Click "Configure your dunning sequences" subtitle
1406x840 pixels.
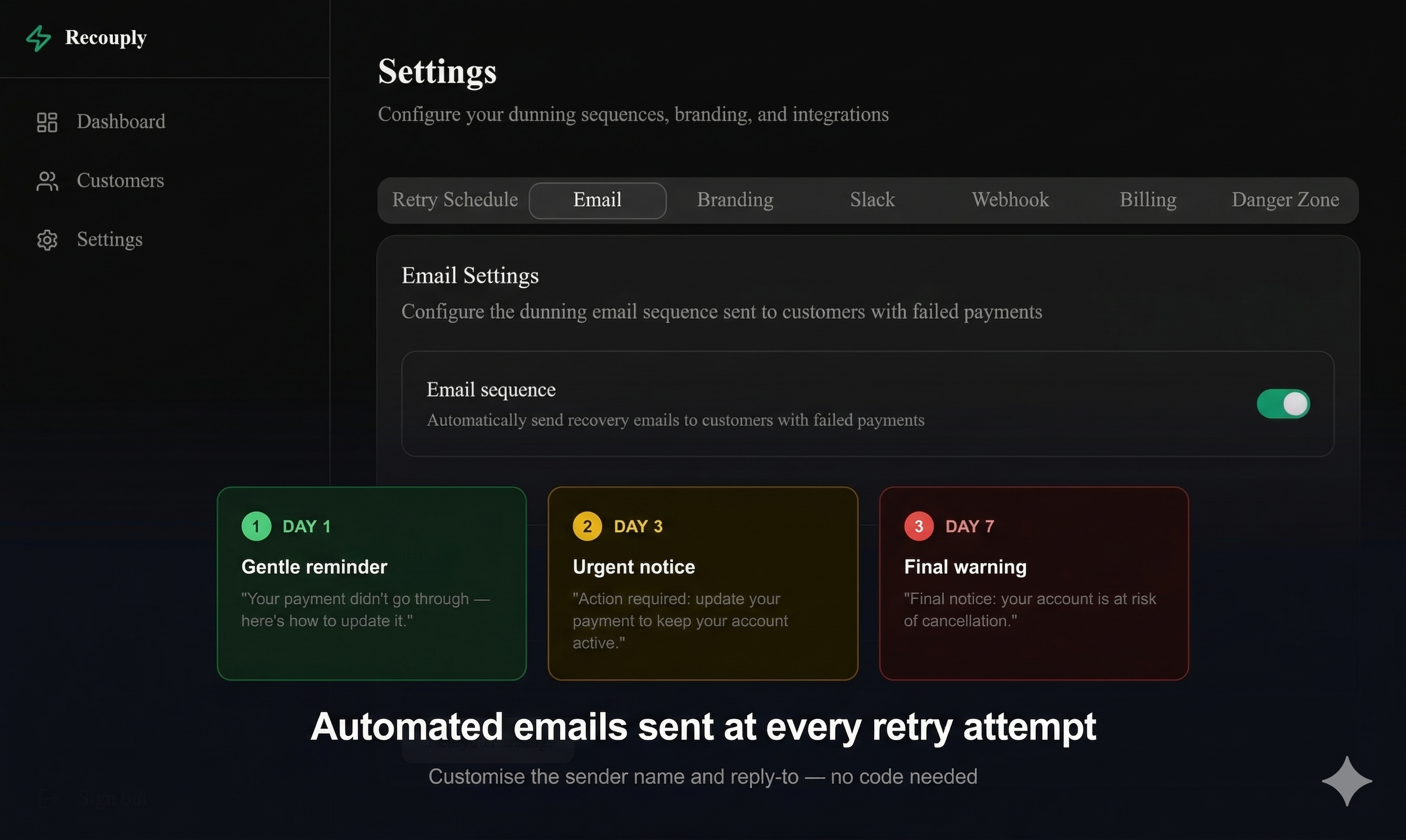click(x=633, y=114)
